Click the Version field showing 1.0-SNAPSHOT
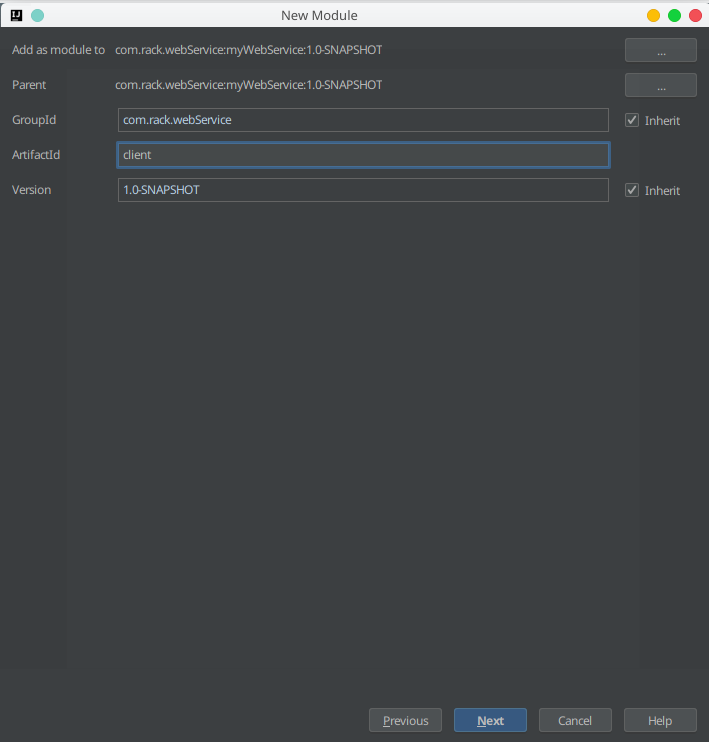 (x=362, y=190)
